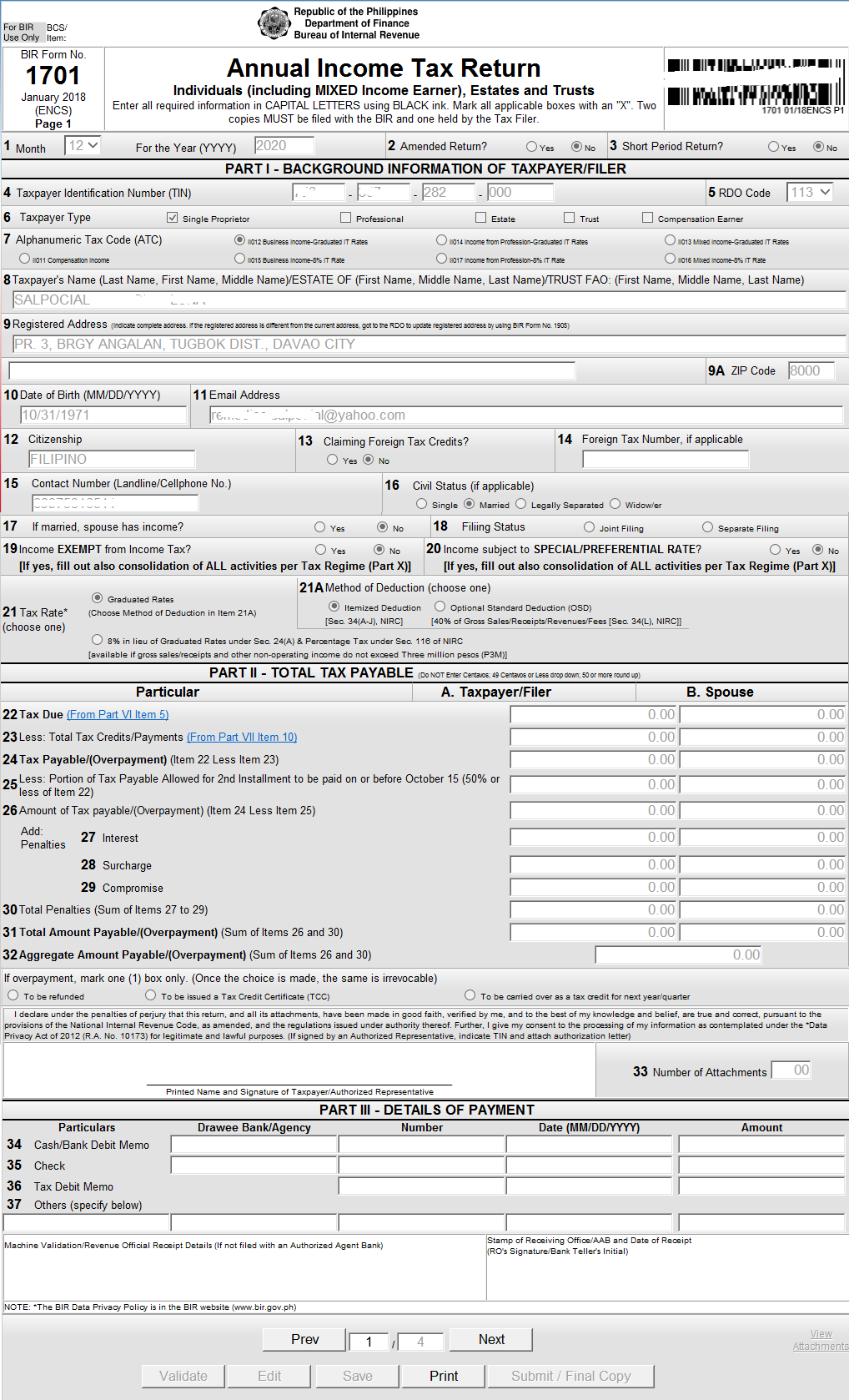Click the Citizenship field

(x=112, y=460)
